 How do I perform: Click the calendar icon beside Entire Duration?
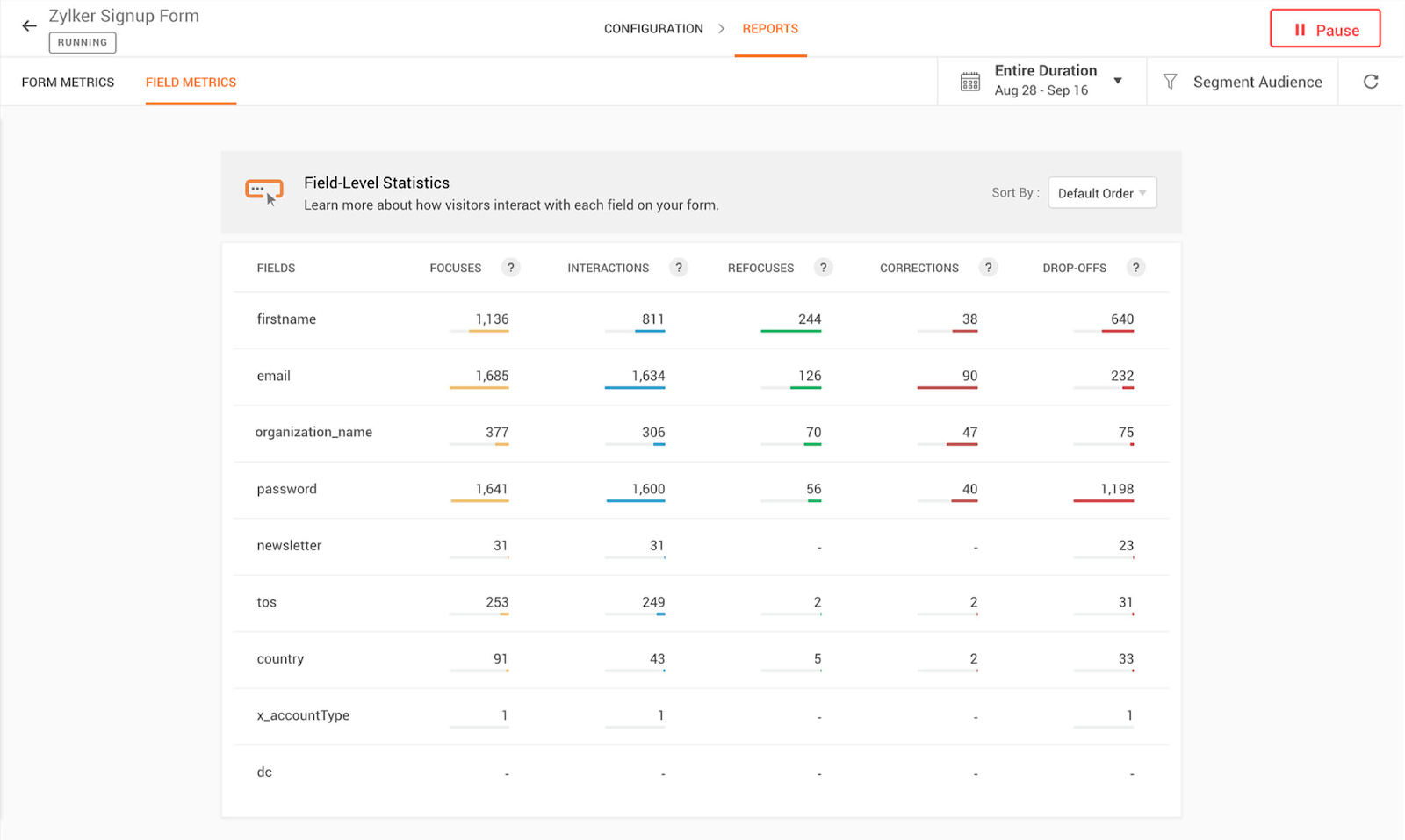point(969,82)
